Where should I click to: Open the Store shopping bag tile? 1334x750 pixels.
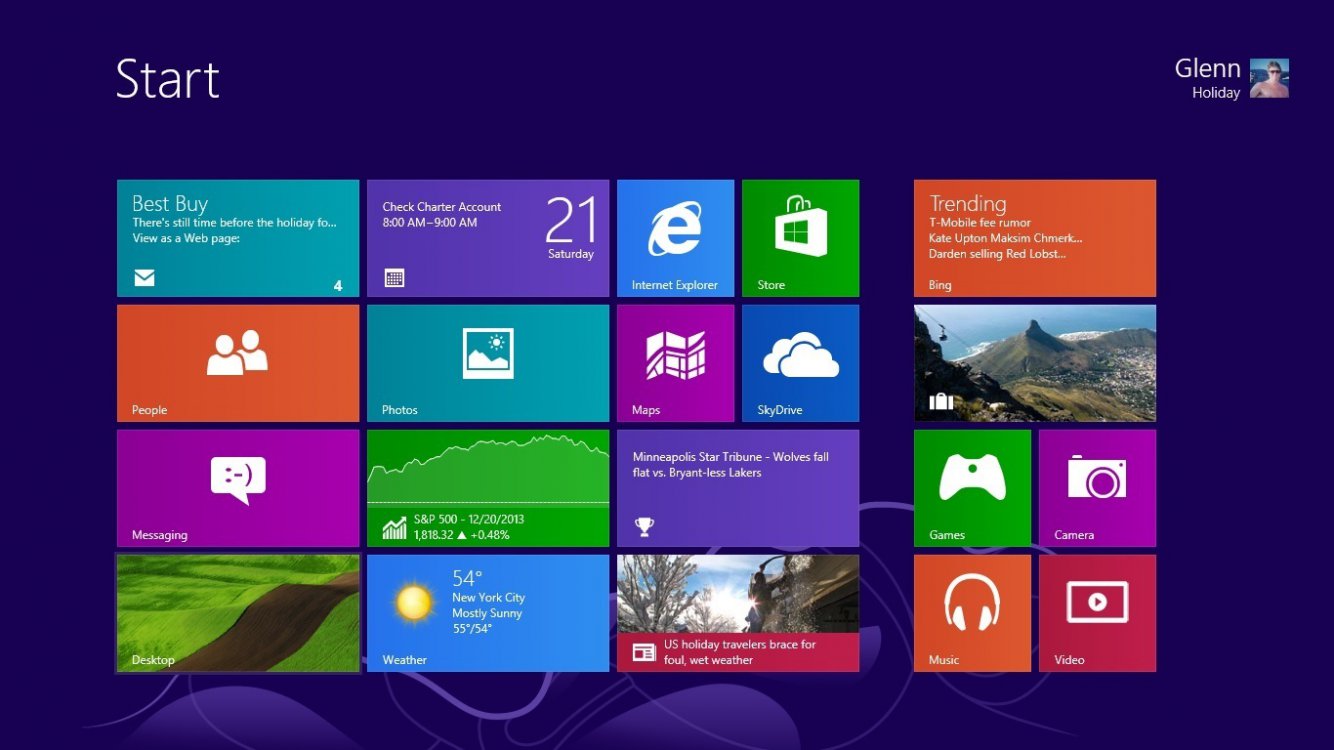tap(800, 238)
